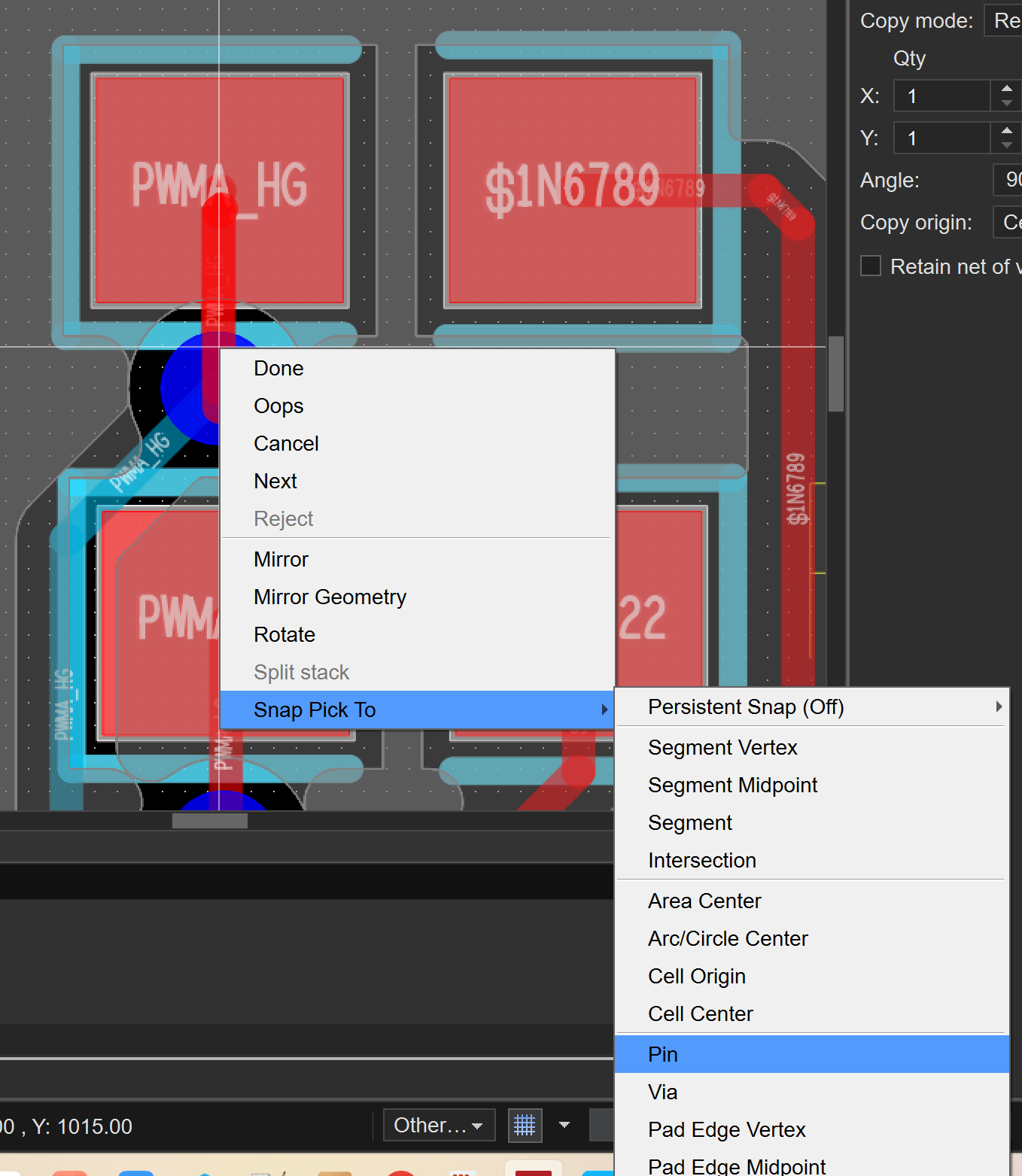Select Via in the snap submenu

663,1092
